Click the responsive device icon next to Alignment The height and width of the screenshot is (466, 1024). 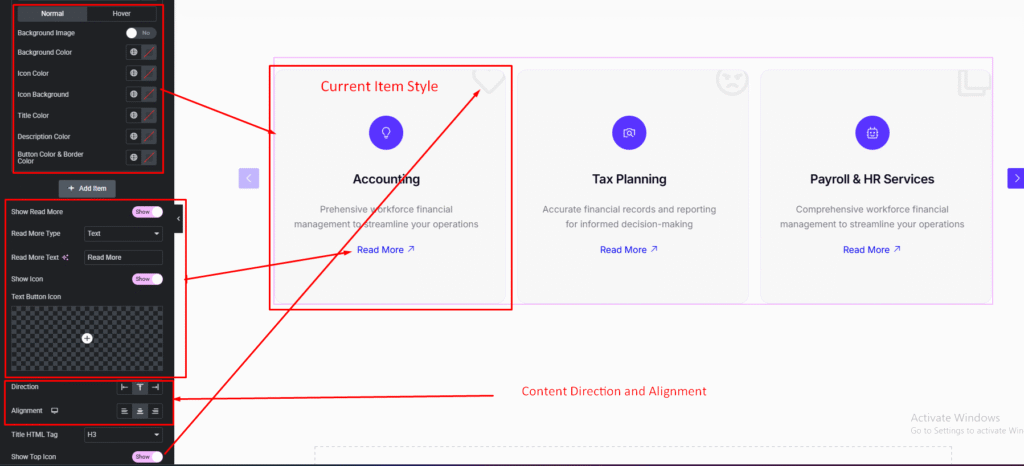(55, 410)
